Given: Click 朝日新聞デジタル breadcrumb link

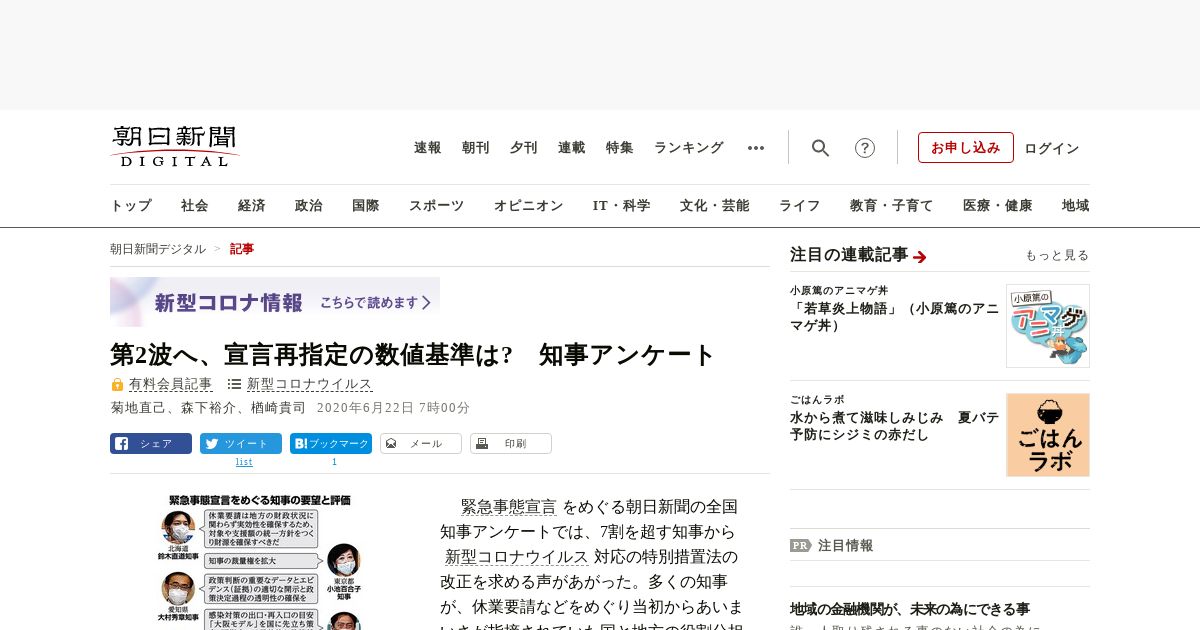Looking at the screenshot, I should click(x=158, y=249).
